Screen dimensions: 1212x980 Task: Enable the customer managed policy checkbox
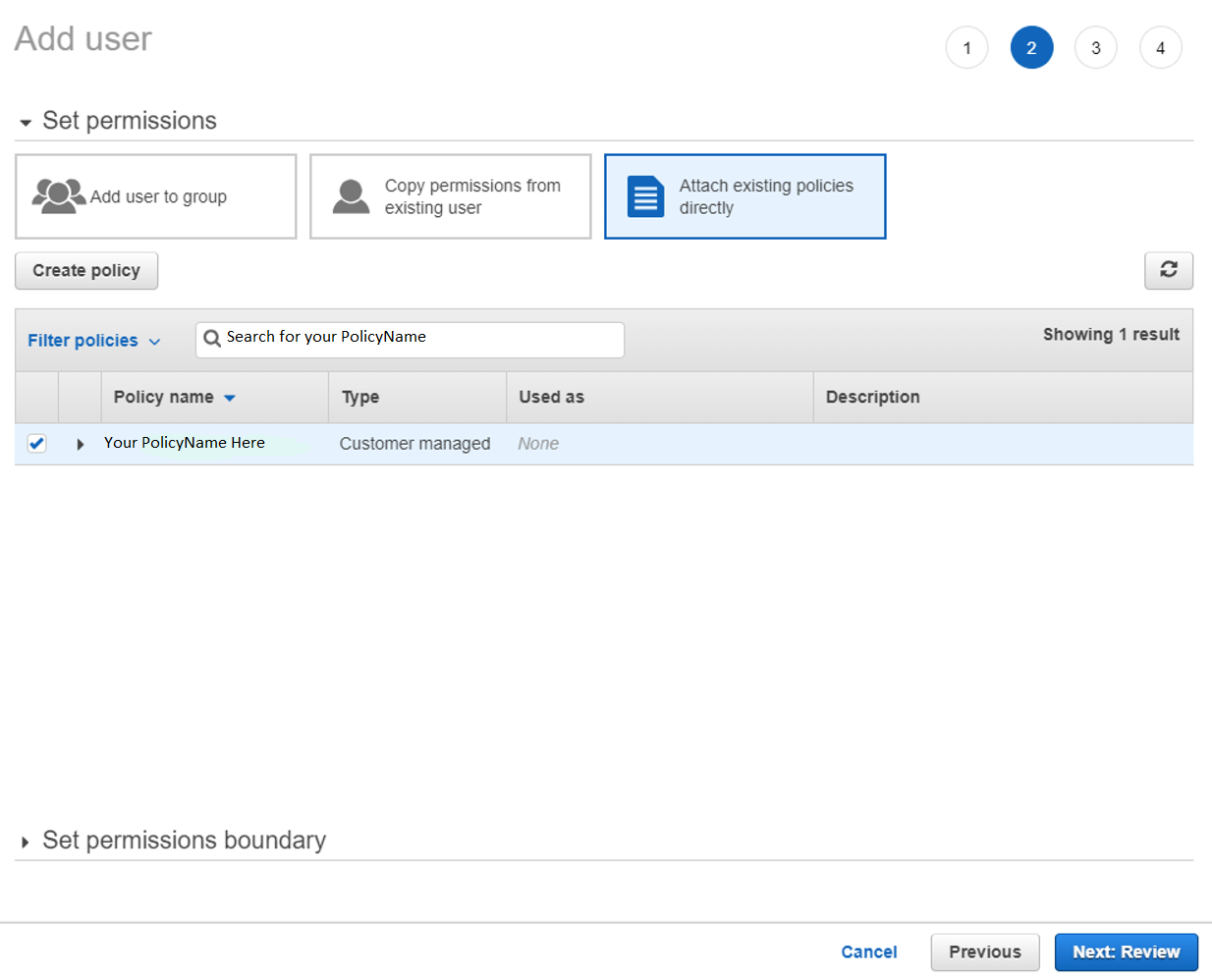pyautogui.click(x=36, y=443)
